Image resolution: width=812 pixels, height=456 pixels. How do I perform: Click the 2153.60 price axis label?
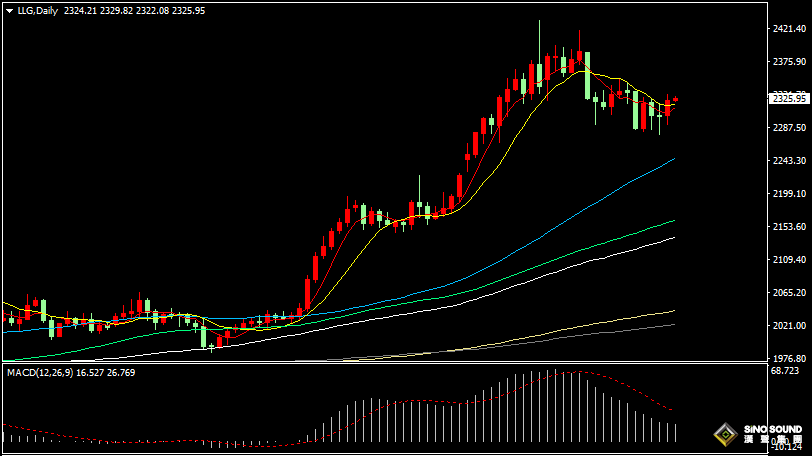tap(789, 227)
